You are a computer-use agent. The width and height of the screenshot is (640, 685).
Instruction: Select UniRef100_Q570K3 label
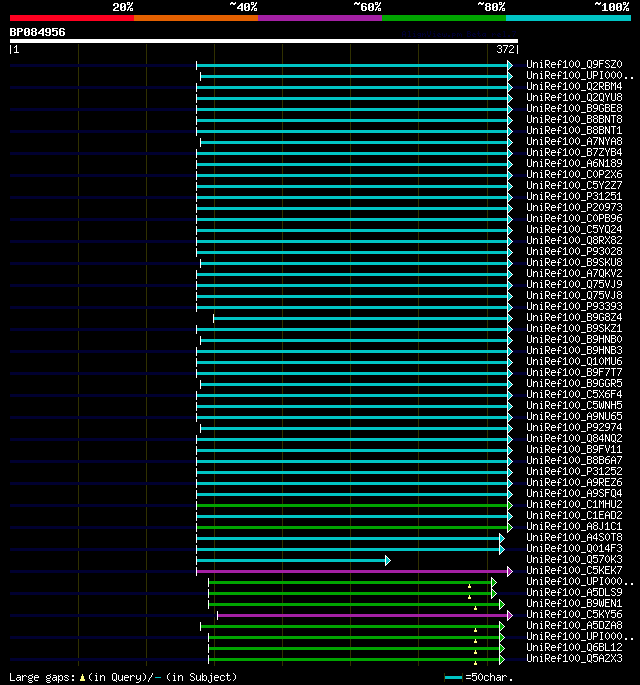(574, 559)
